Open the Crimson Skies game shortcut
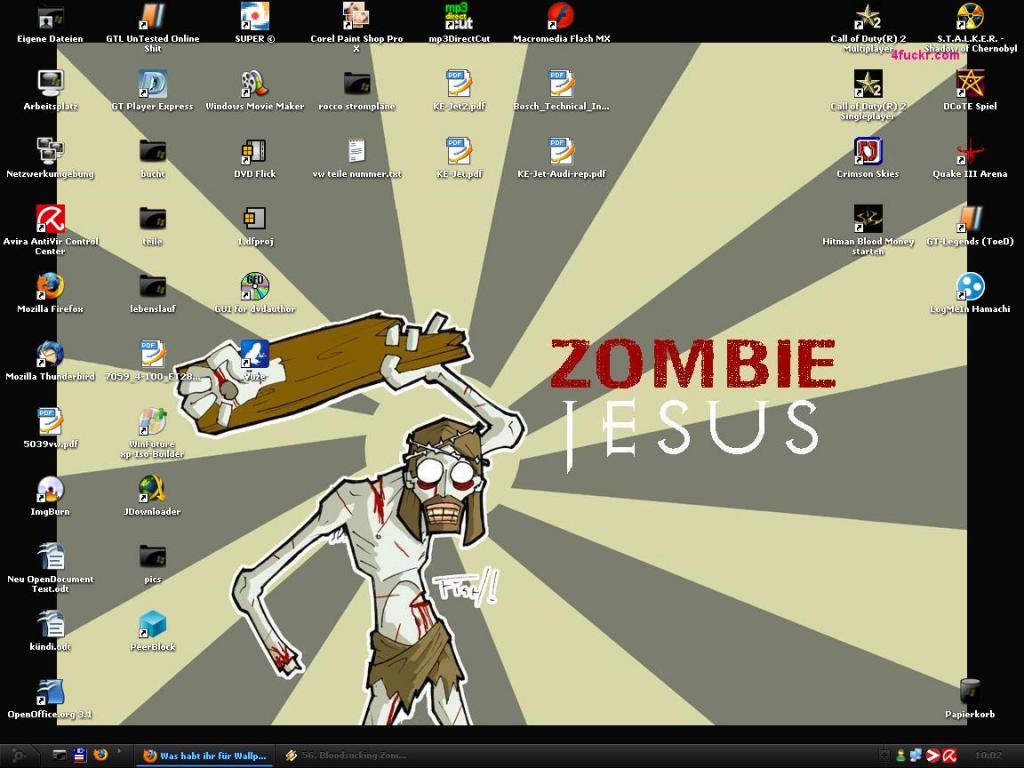1024x768 pixels. (867, 152)
